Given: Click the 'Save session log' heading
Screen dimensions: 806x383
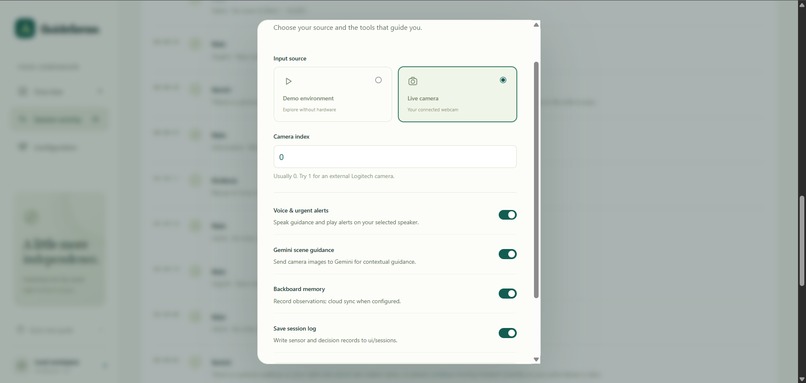Looking at the screenshot, I should pyautogui.click(x=295, y=329).
